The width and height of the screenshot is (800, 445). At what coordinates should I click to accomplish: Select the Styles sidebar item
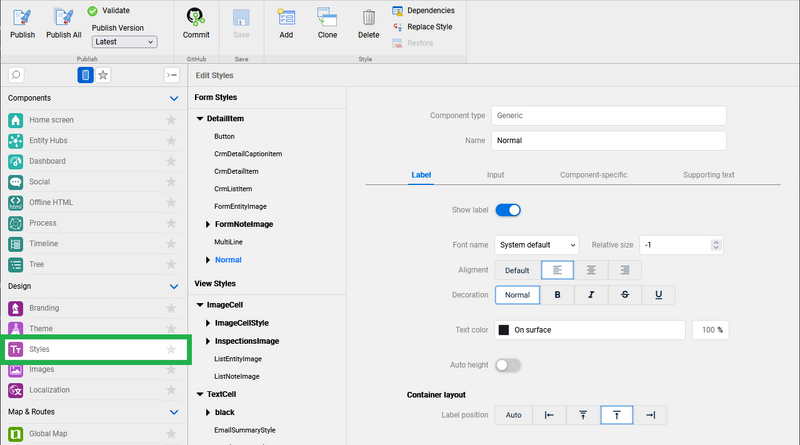tap(96, 349)
